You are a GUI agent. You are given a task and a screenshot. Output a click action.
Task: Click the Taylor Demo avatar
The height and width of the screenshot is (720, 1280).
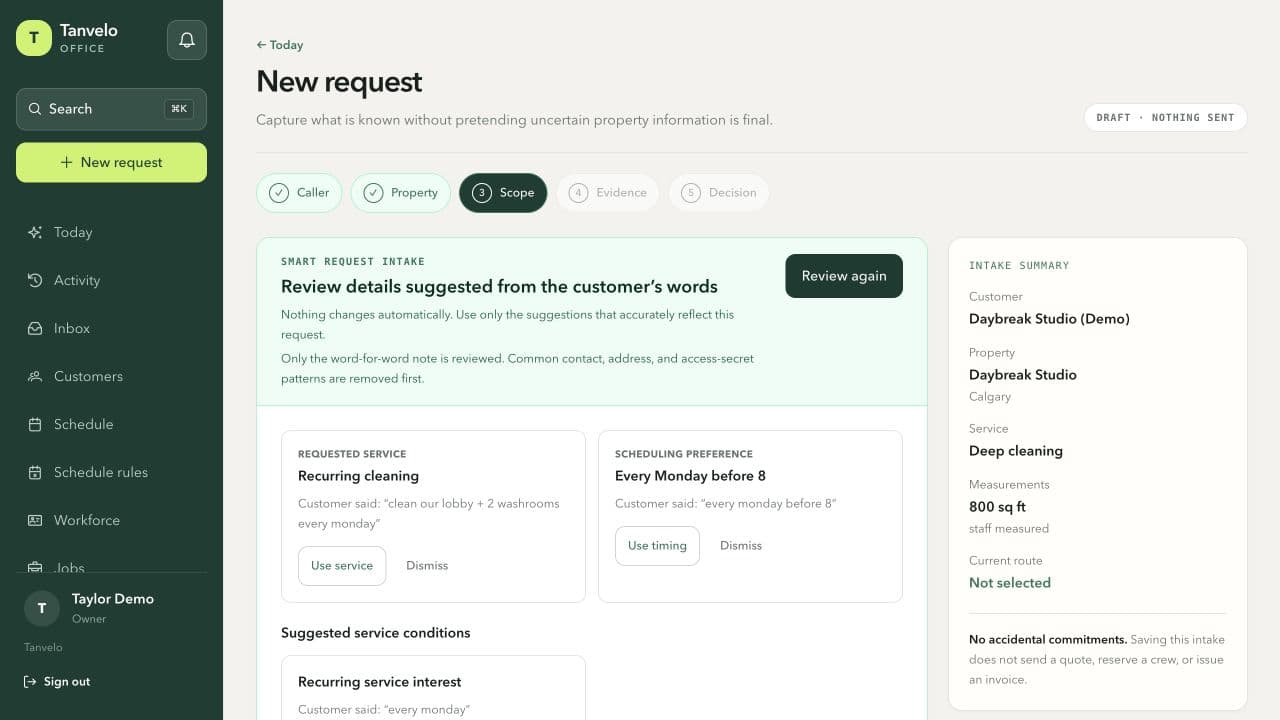coord(42,608)
